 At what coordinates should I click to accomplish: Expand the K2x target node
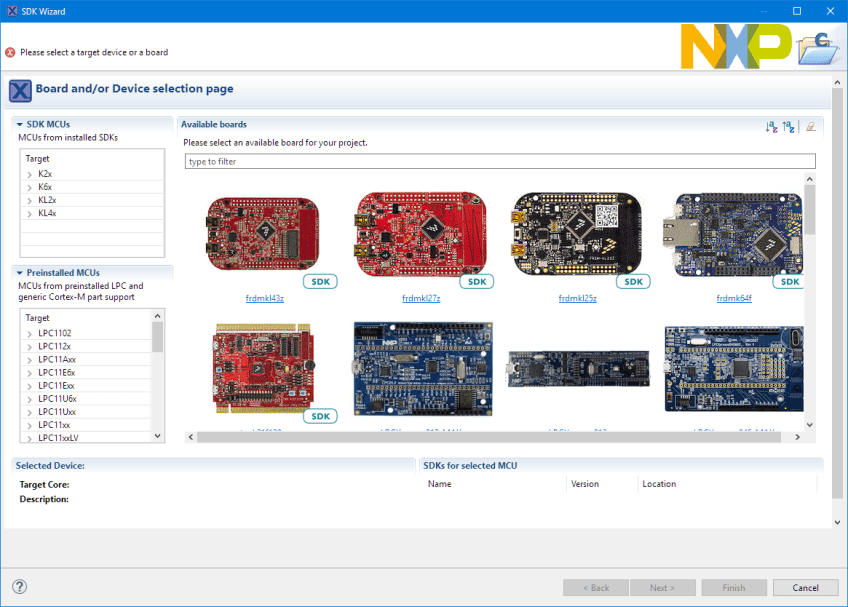(30, 174)
